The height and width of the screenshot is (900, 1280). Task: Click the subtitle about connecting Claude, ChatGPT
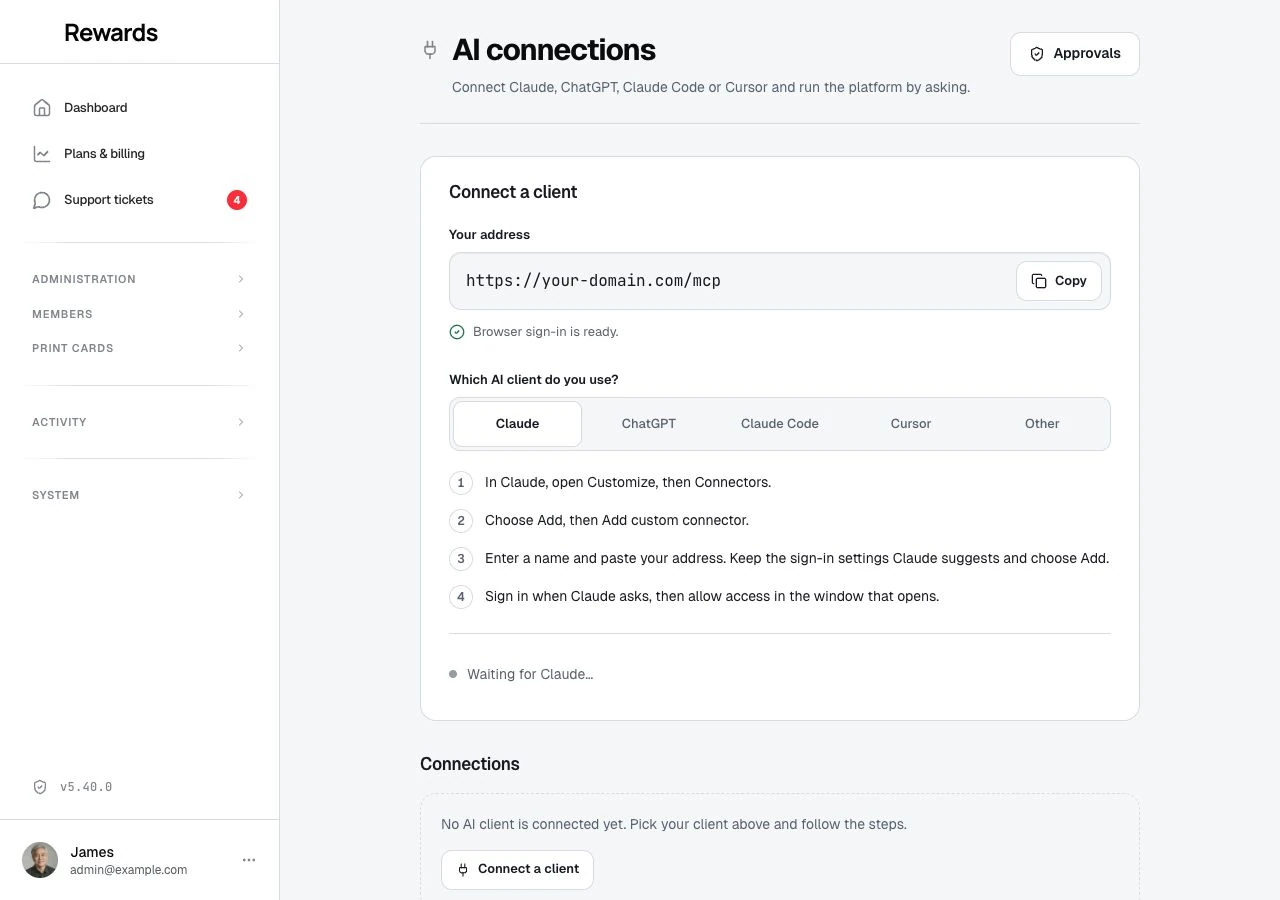[711, 87]
